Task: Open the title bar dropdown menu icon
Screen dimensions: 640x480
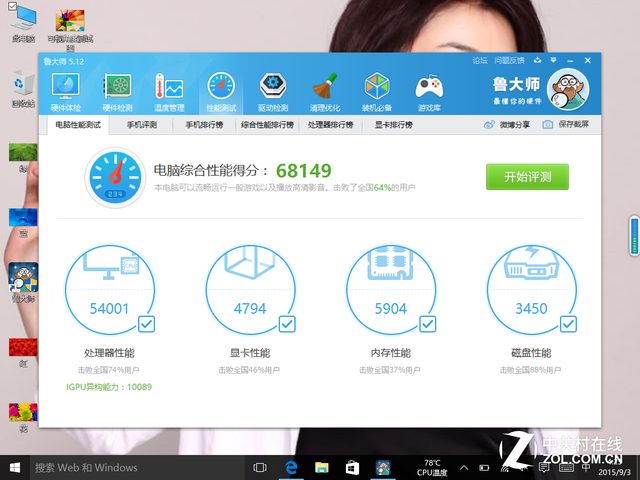Action: click(553, 60)
